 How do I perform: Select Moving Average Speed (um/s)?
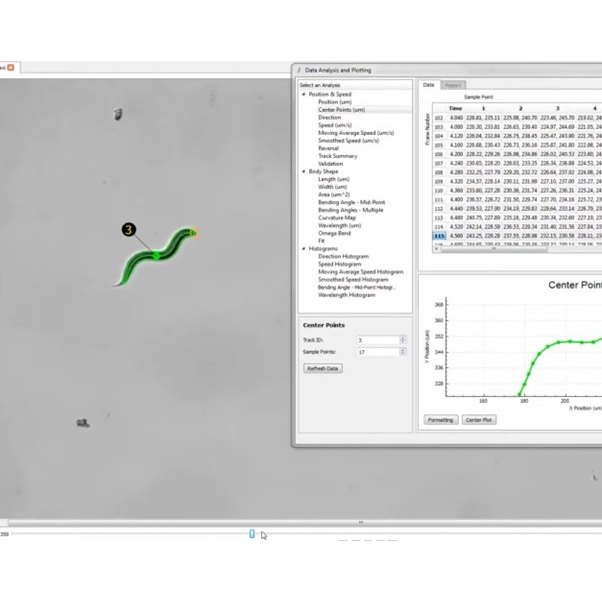coord(356,133)
